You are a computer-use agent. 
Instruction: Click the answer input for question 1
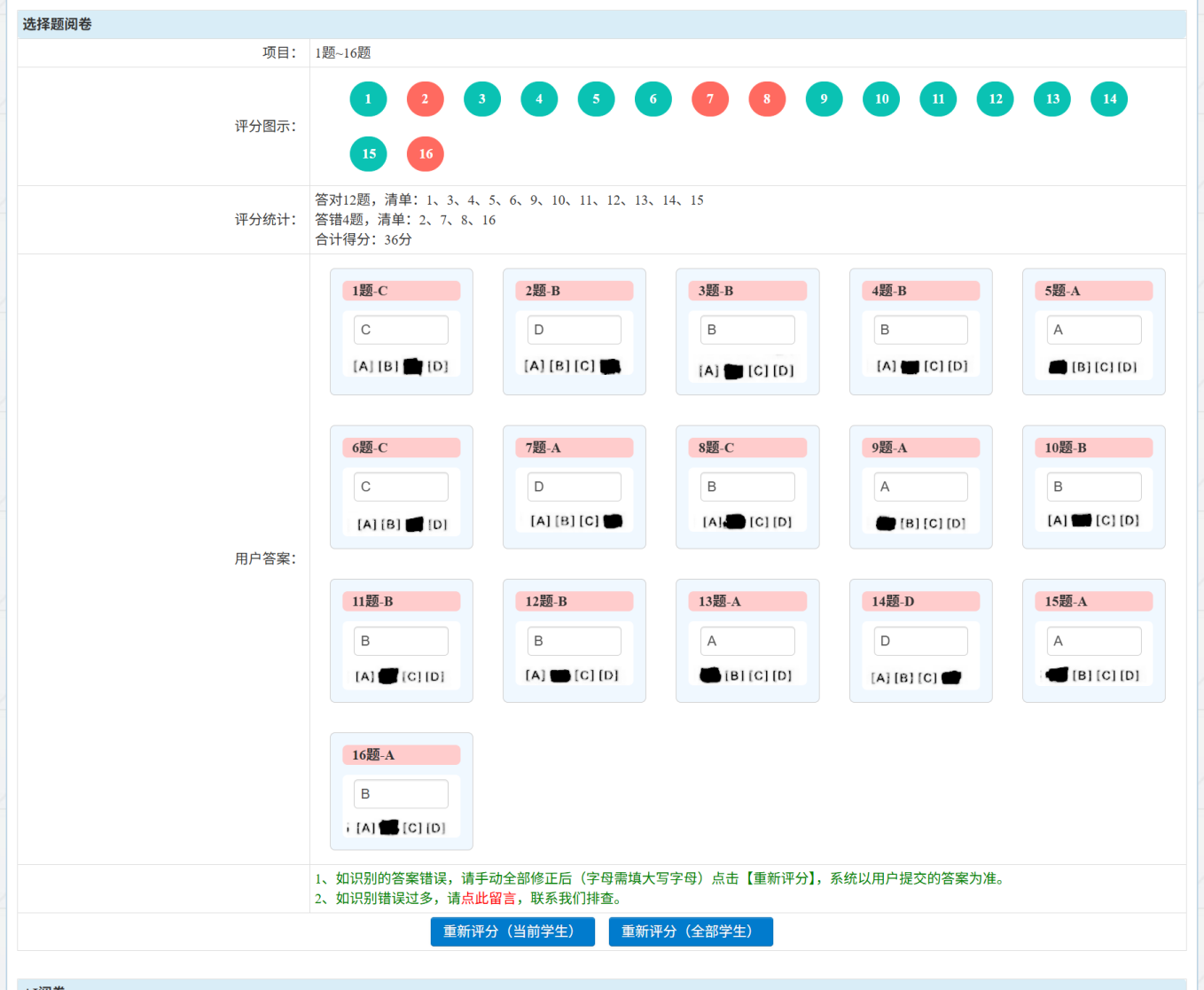point(401,330)
